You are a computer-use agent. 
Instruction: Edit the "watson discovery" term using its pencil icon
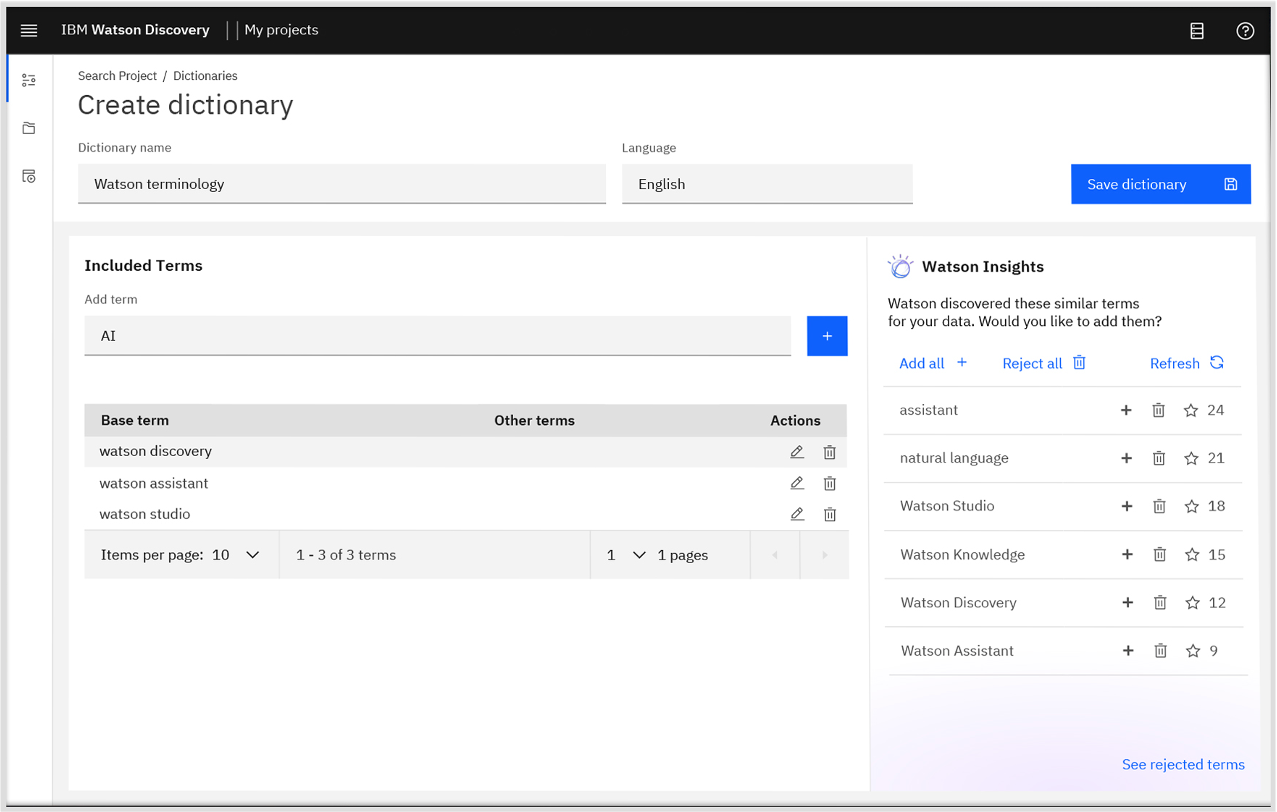(797, 451)
